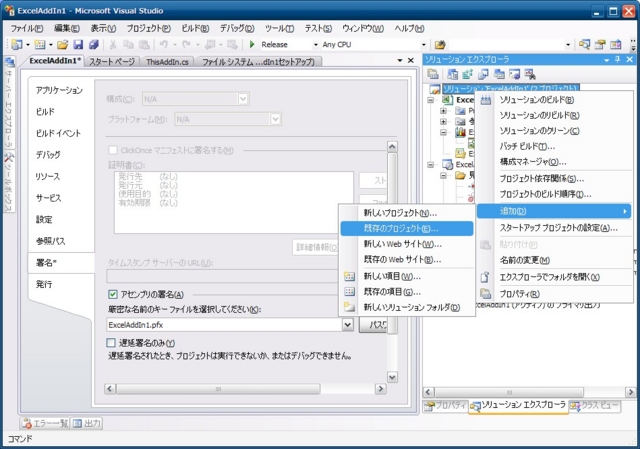
Task: Open the ExcelAddIn1.pfx key file dropdown
Action: pyautogui.click(x=347, y=325)
